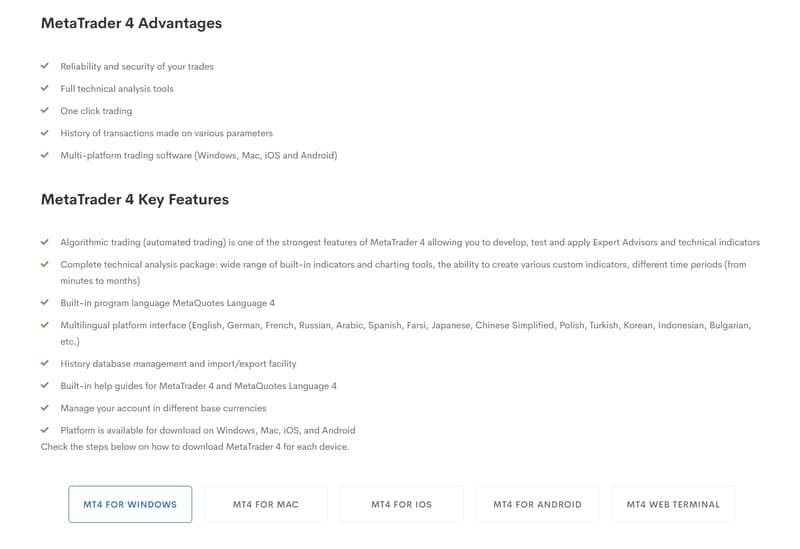Switch to the MT4 FOR MAC tab

click(266, 504)
